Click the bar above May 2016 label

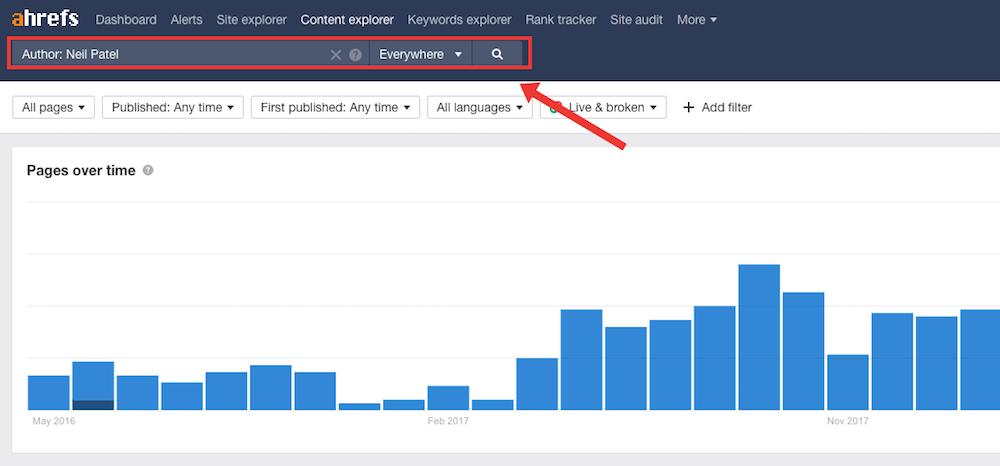49,393
